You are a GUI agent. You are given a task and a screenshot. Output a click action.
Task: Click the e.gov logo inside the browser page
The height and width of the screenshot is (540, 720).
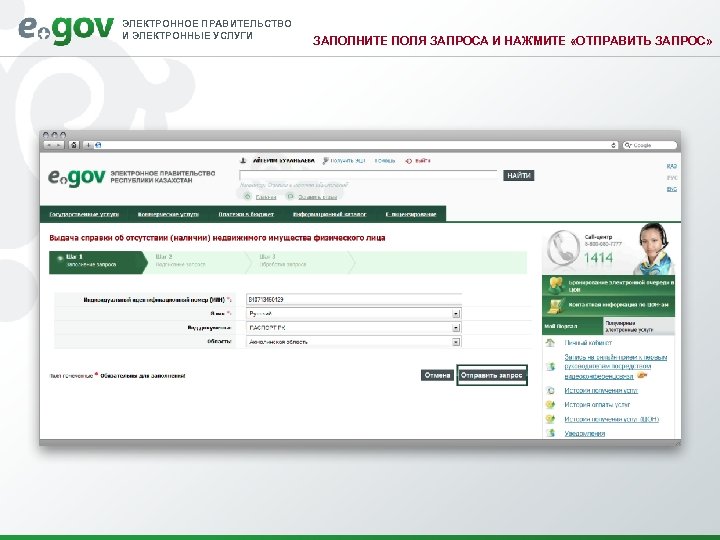77,177
